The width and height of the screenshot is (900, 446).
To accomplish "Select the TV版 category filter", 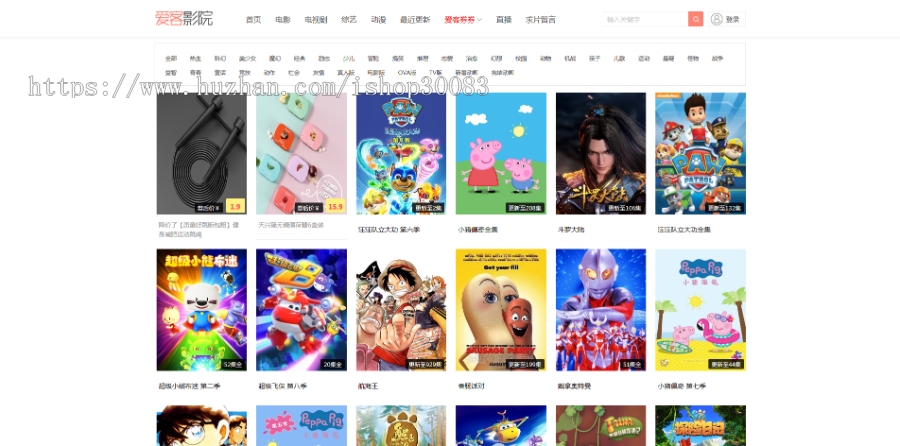I will 436,73.
